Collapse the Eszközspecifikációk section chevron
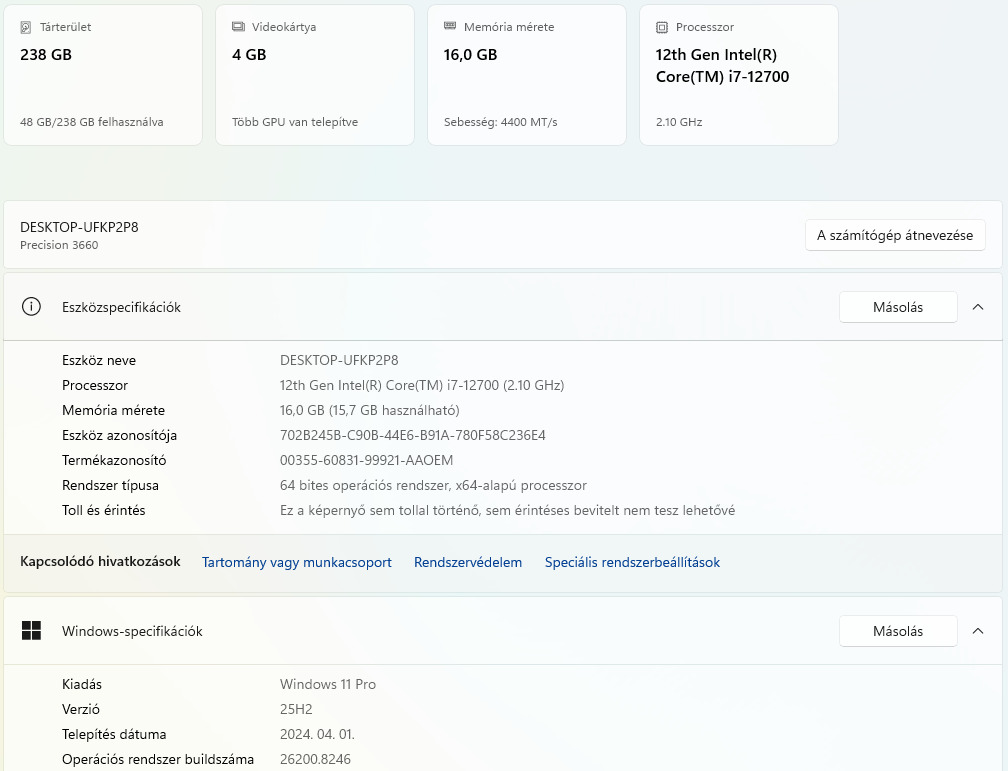This screenshot has height=771, width=1008. (978, 307)
